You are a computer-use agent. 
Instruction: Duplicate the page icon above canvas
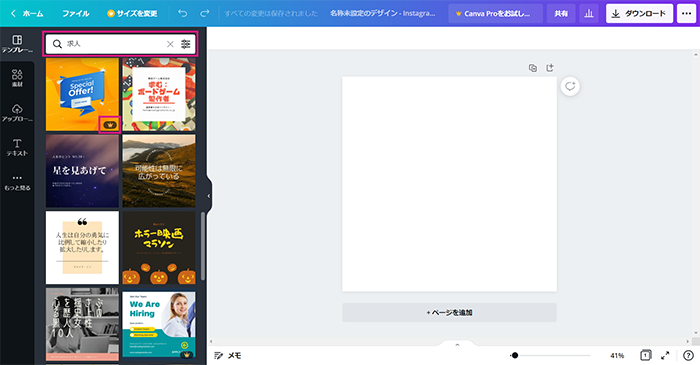[533, 68]
